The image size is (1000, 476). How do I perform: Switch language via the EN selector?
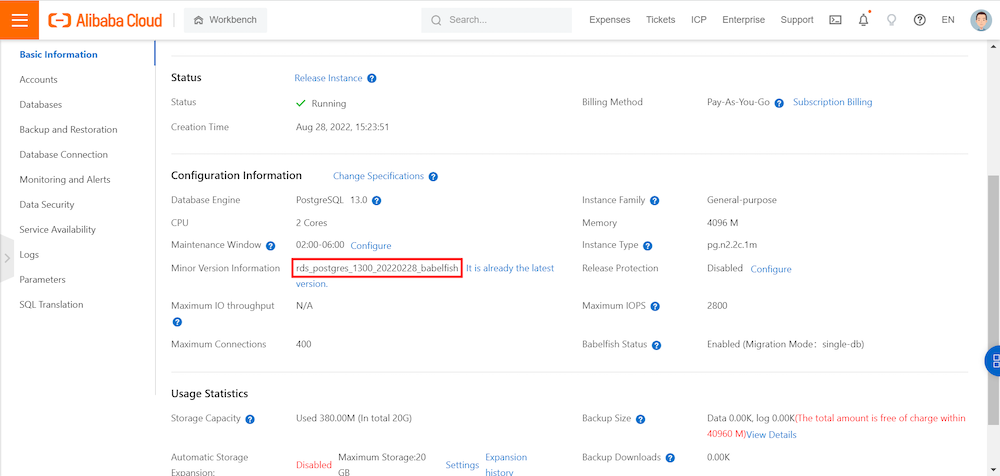coord(948,20)
